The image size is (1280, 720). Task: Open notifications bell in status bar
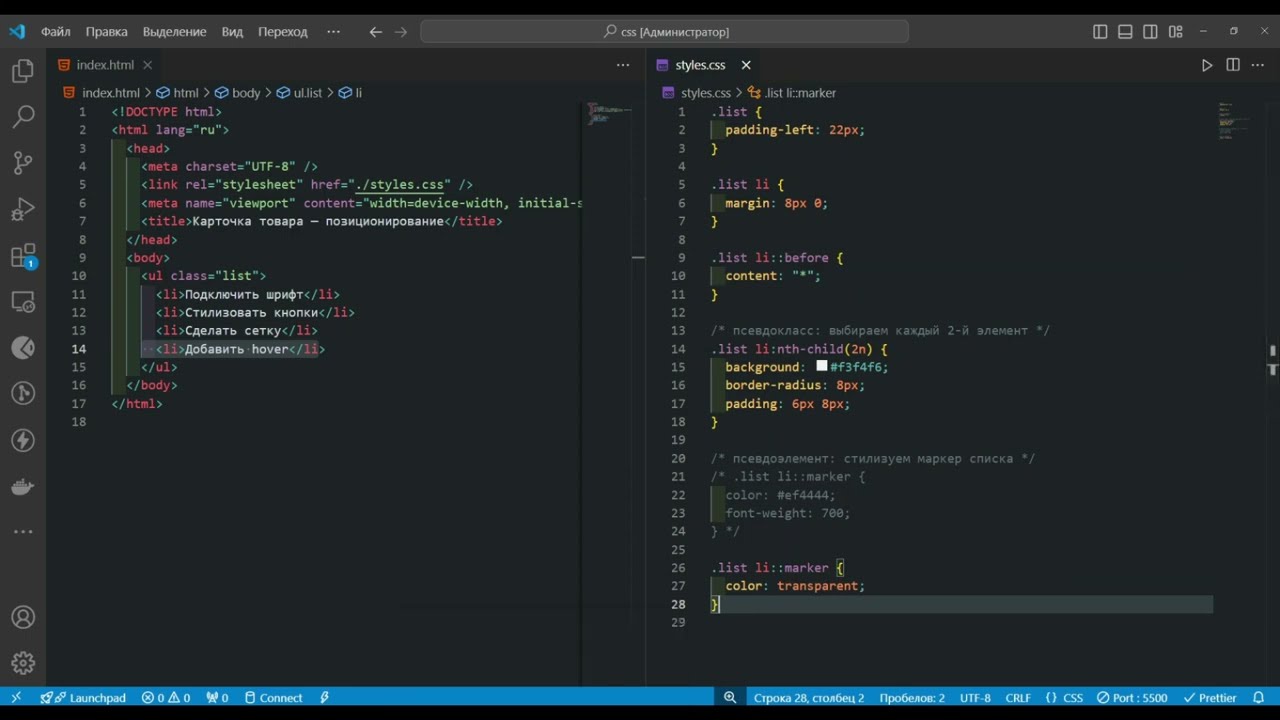1259,698
